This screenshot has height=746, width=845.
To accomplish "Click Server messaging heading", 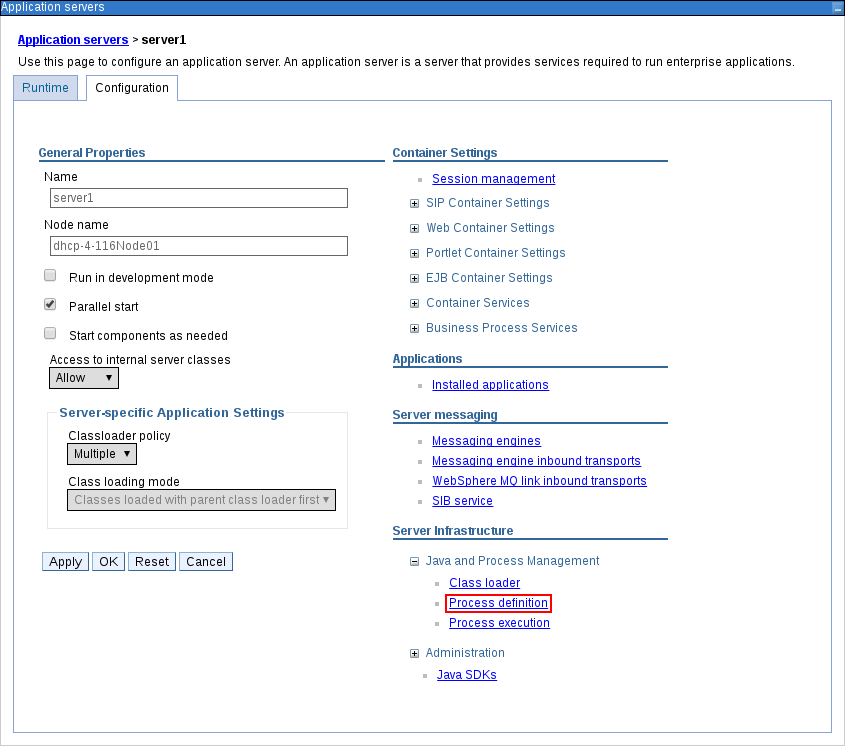I will [x=445, y=415].
